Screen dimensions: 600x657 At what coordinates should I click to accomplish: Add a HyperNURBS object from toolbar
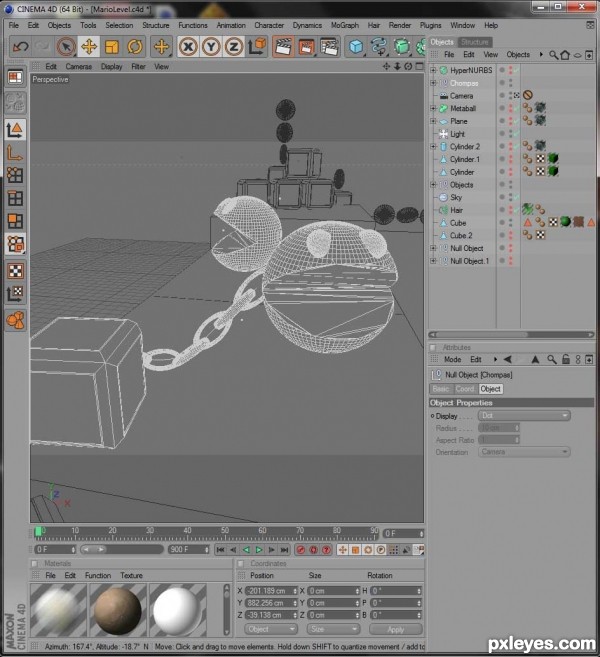402,47
